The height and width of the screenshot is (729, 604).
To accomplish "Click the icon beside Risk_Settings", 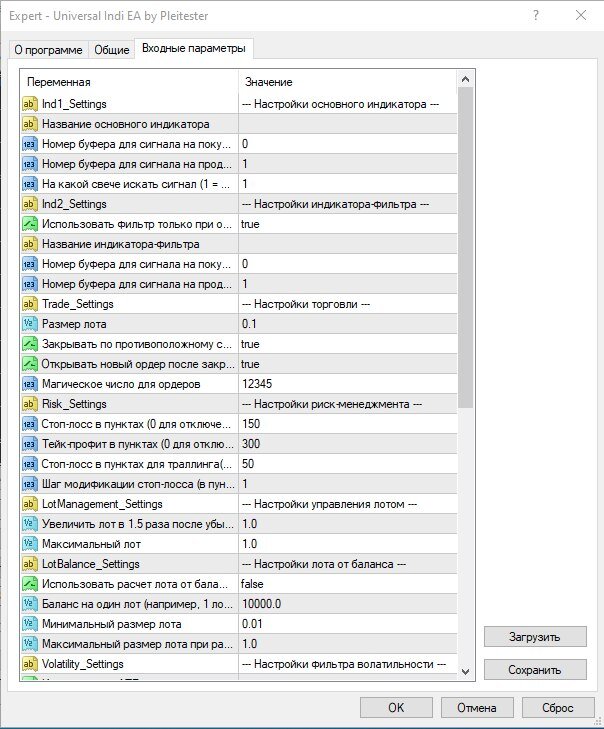I will (x=29, y=404).
